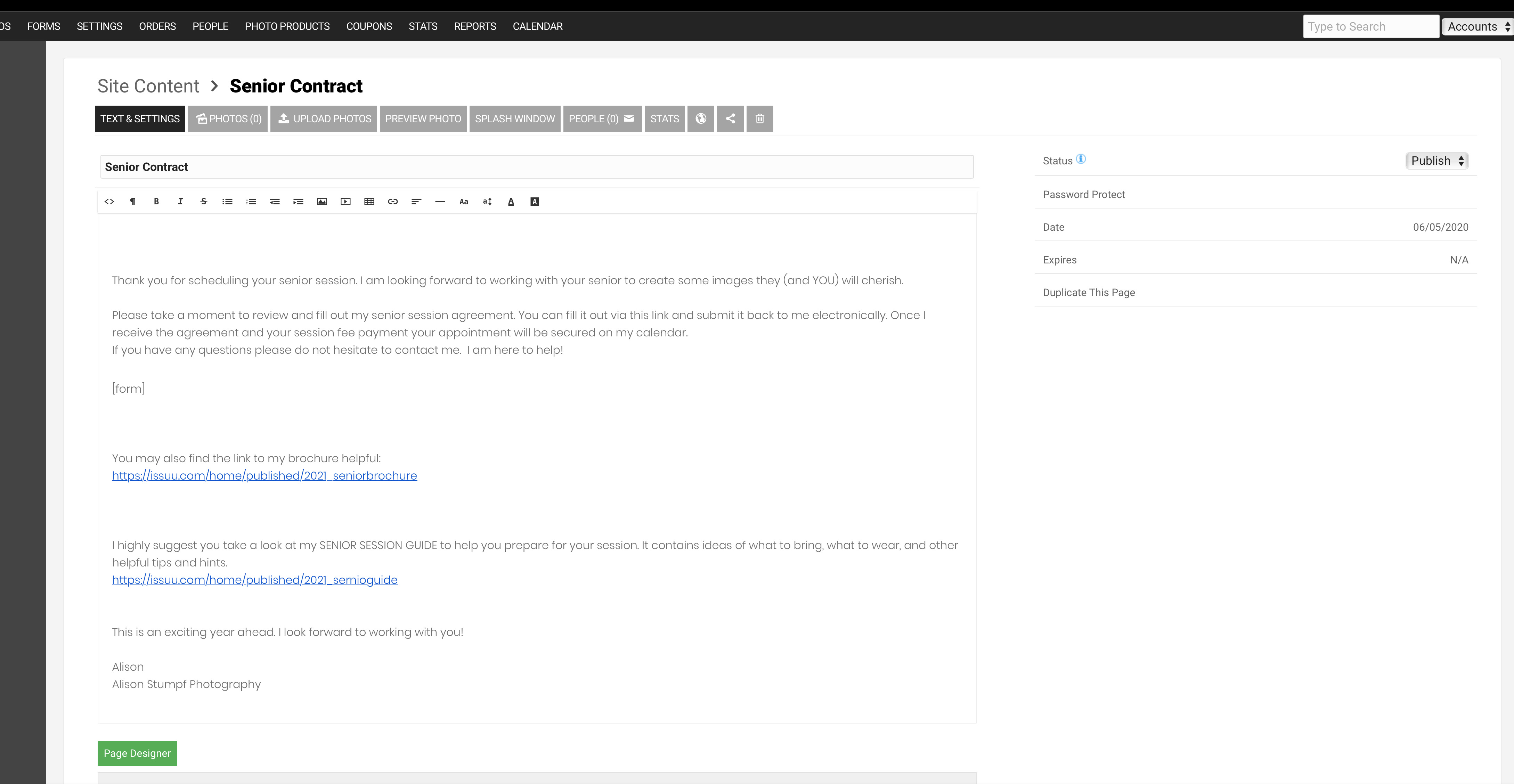Open the page Stats tab
1514x784 pixels.
click(665, 119)
